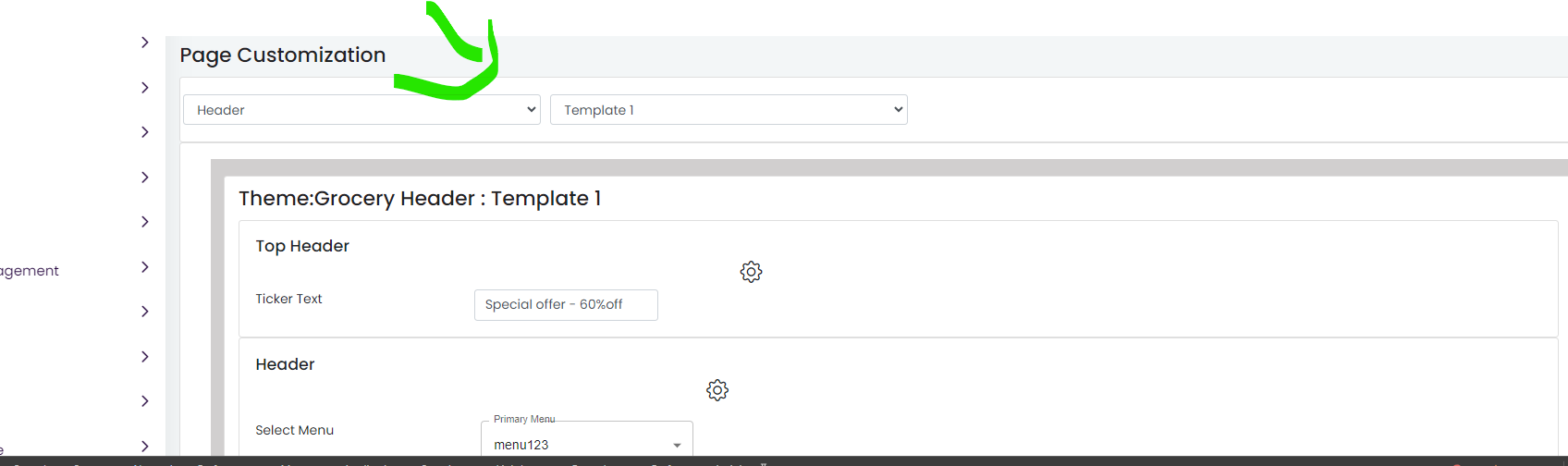Expand second sidebar chevron from the top
The height and width of the screenshot is (466, 1568).
coord(145,88)
